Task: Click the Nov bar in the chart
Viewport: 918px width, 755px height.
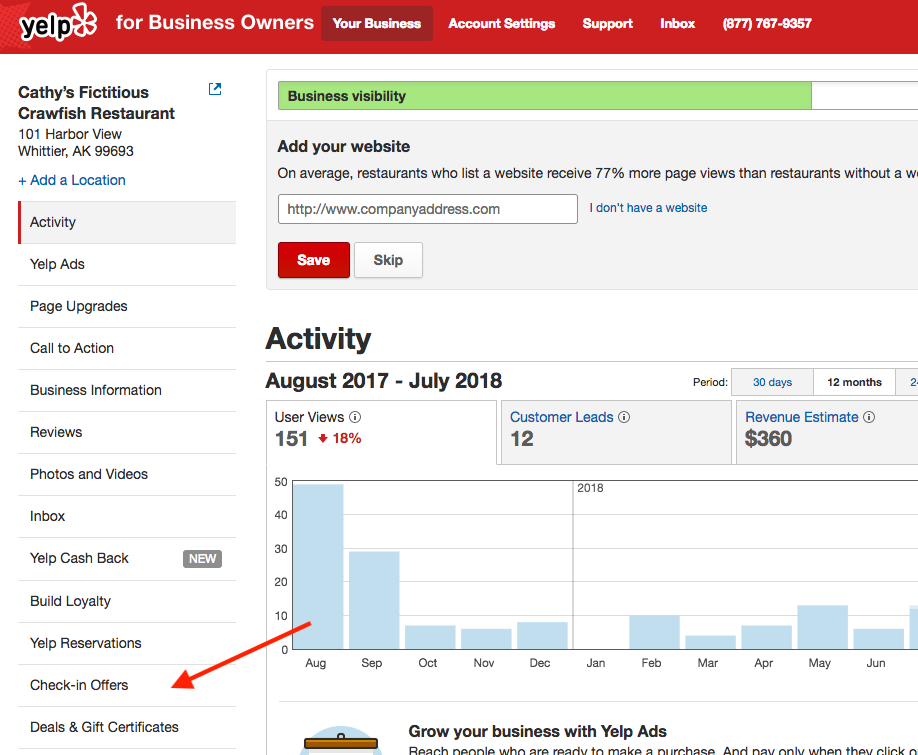Action: pyautogui.click(x=486, y=639)
